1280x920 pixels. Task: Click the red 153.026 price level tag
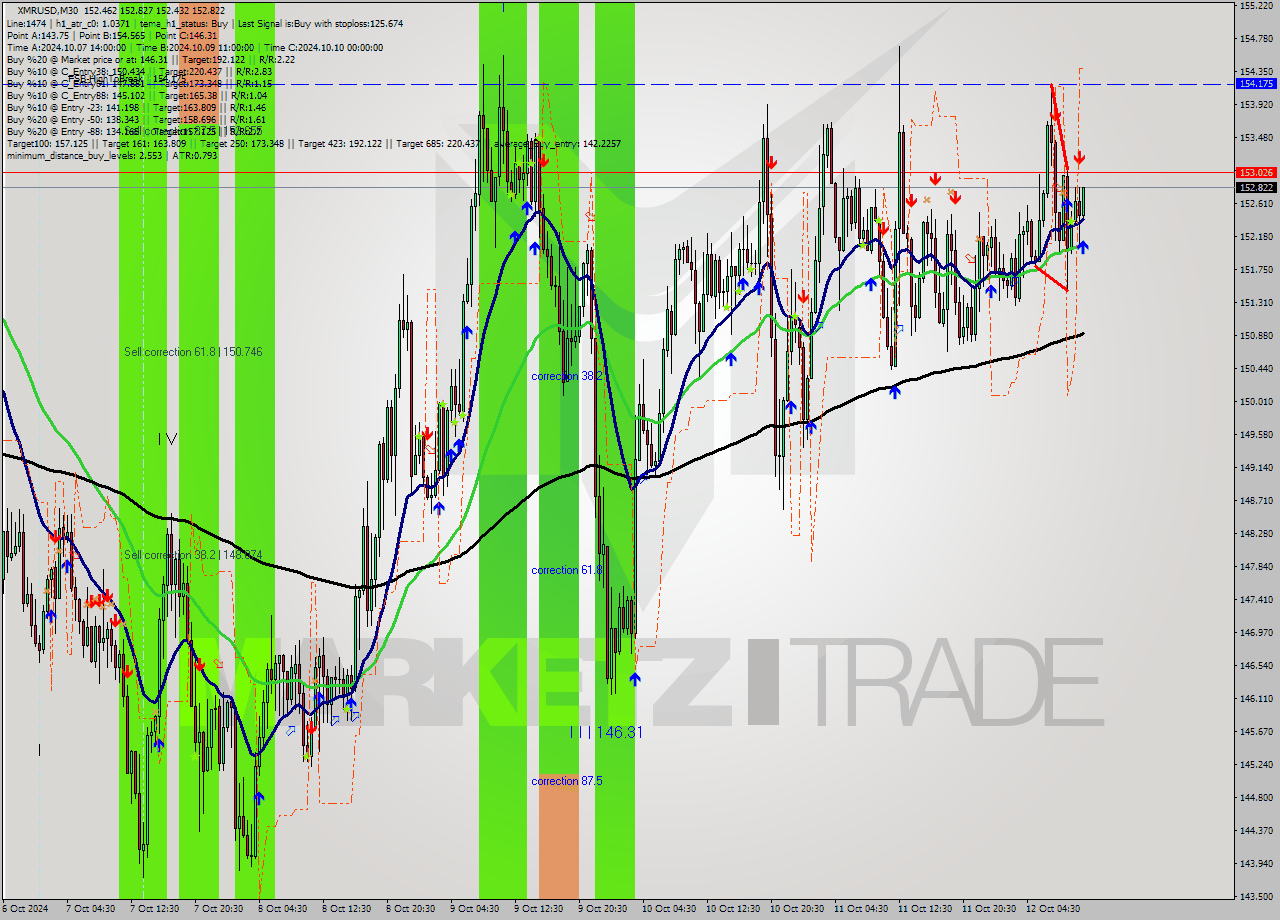[1256, 173]
